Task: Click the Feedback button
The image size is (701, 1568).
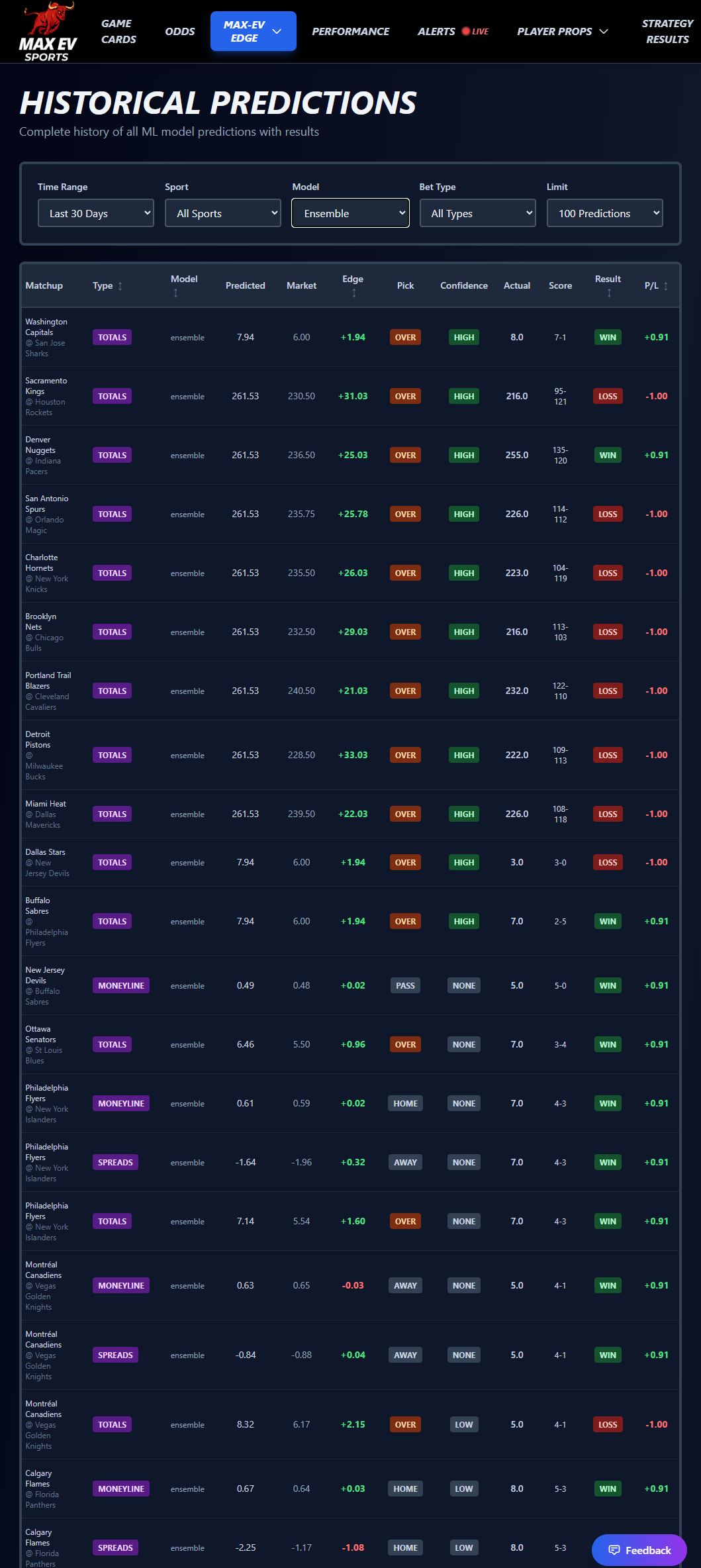Action: coord(639,1550)
